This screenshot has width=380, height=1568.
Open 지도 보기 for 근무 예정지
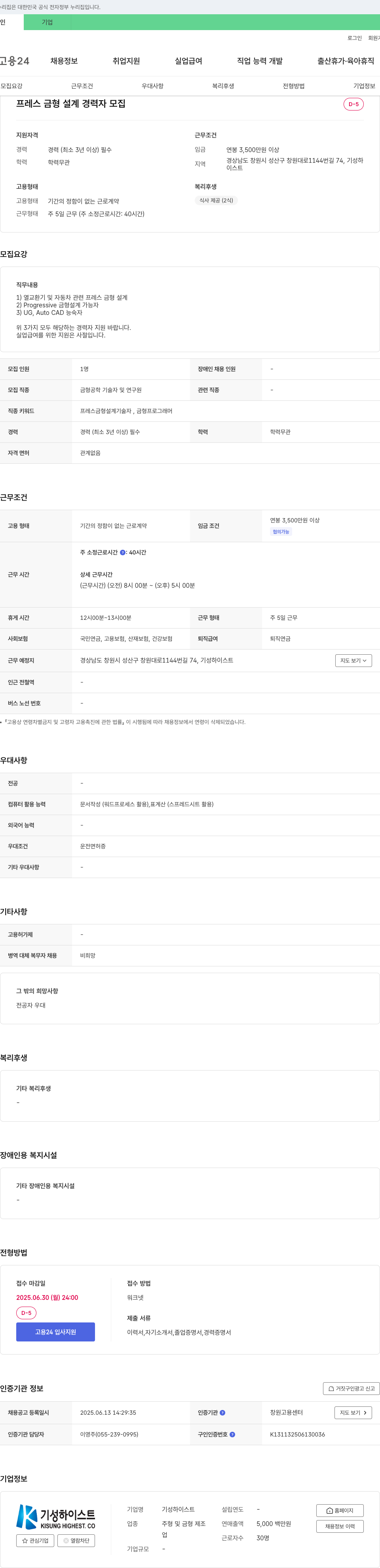pyautogui.click(x=353, y=661)
